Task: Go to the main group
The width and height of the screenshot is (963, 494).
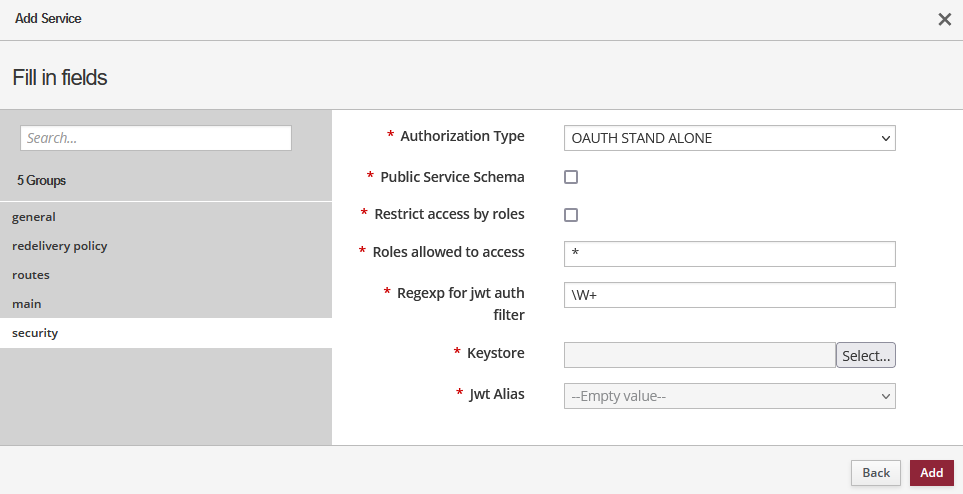Action: coord(27,304)
